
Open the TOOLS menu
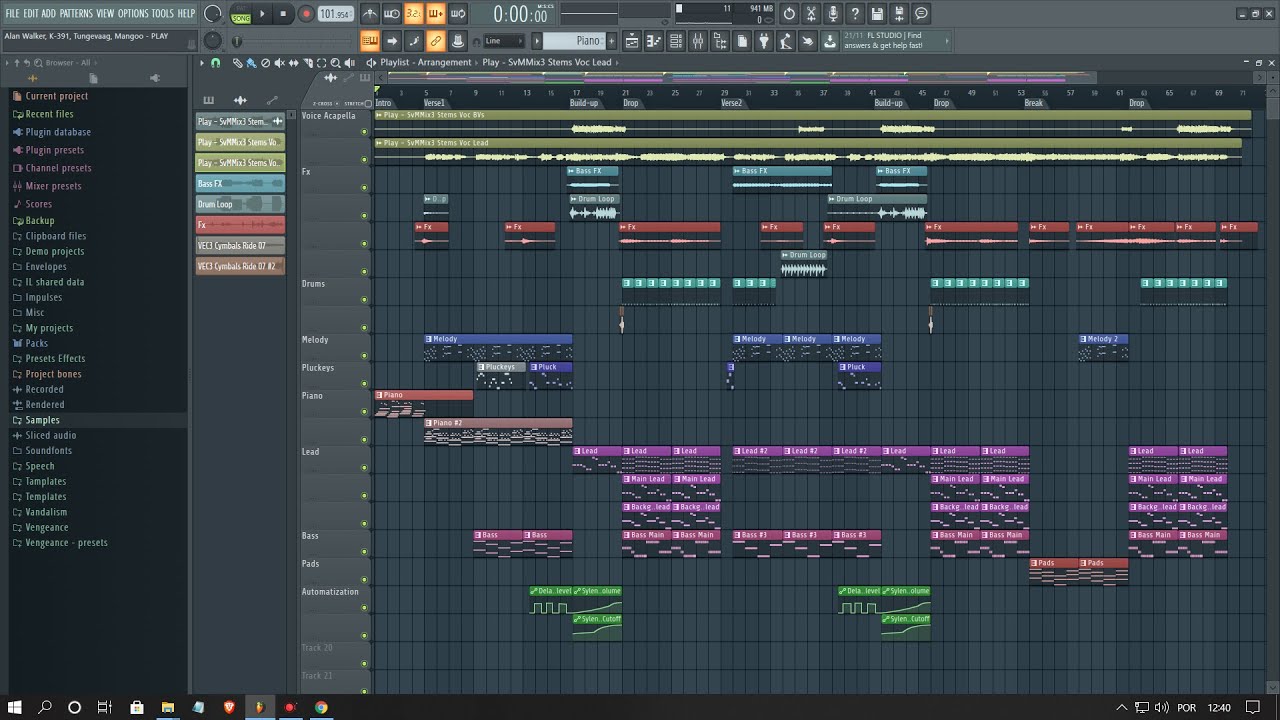162,13
